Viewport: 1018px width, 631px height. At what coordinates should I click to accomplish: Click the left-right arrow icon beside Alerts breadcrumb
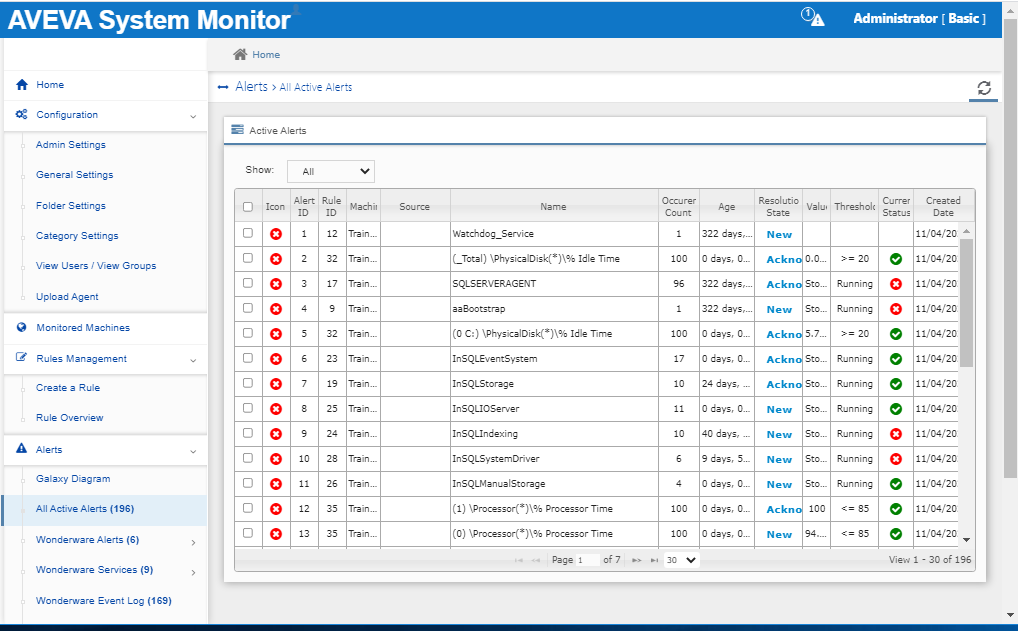[x=223, y=87]
